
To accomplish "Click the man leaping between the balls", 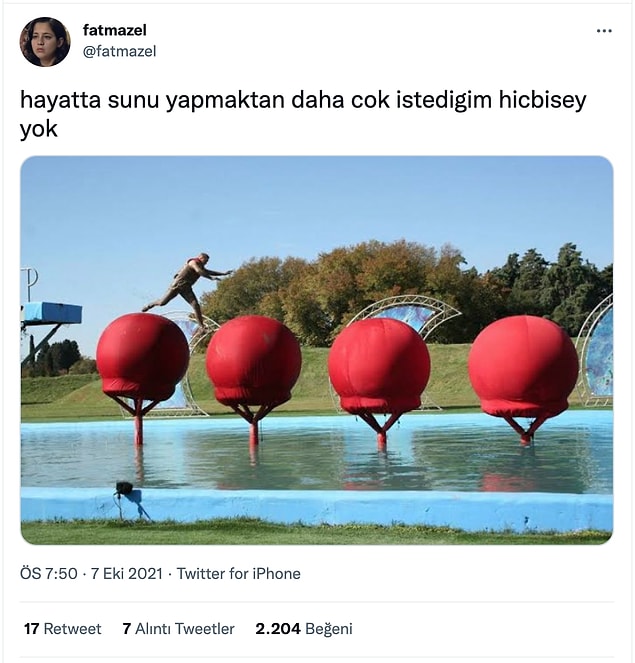I will 187,290.
